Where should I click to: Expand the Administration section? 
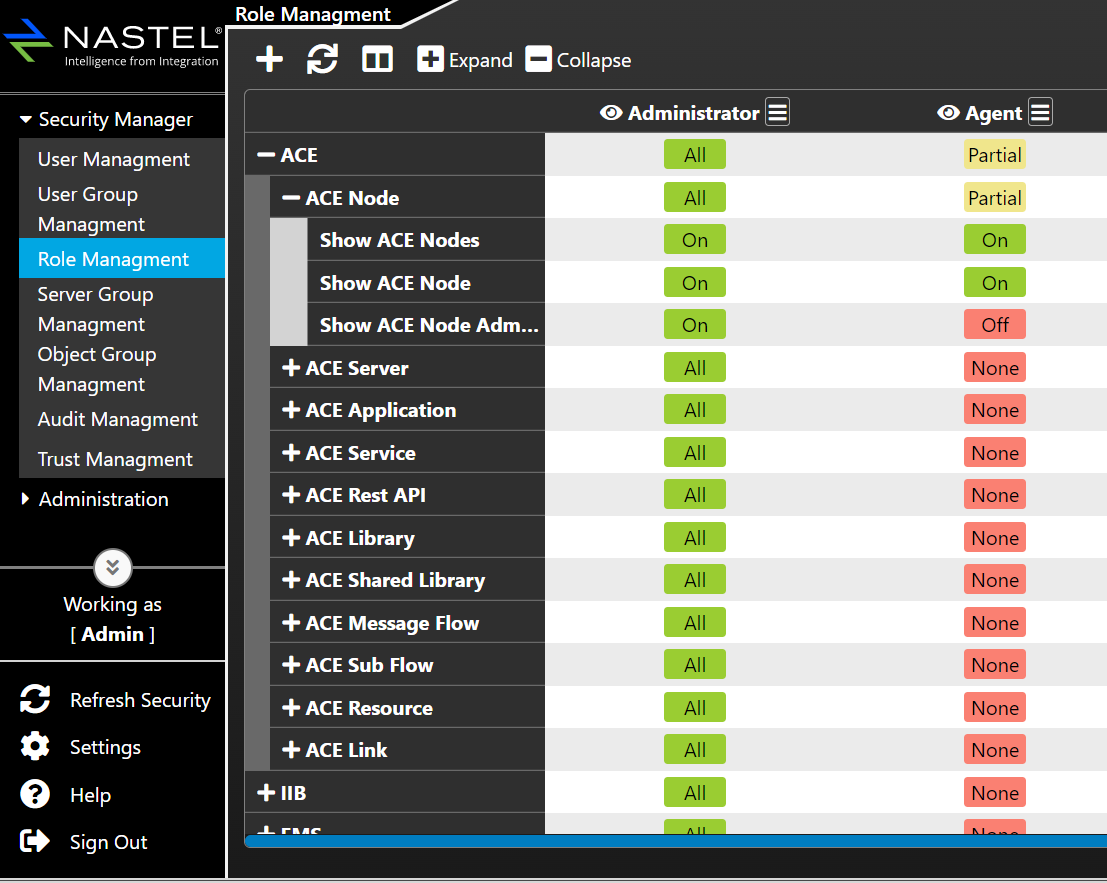(25, 499)
